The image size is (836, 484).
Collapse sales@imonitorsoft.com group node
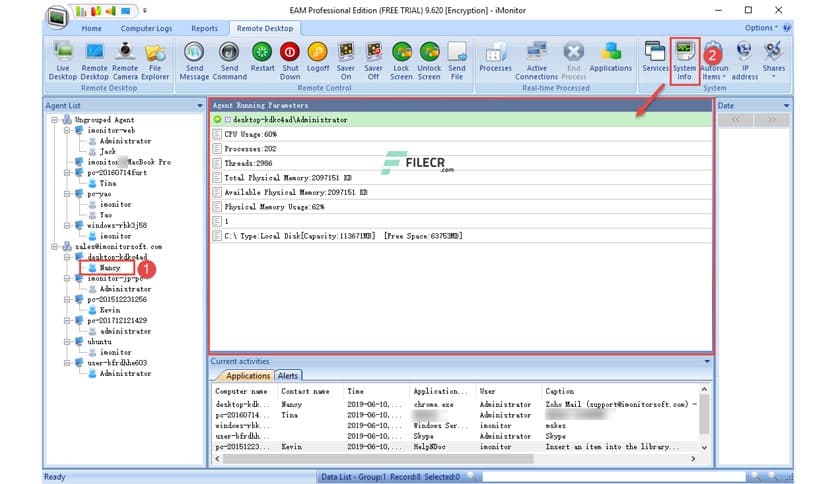point(54,247)
